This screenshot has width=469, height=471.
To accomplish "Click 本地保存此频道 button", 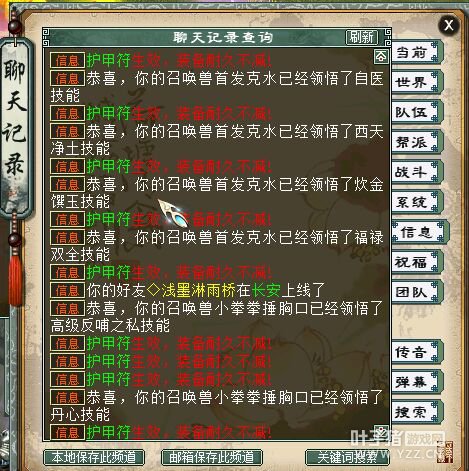I will [94, 457].
